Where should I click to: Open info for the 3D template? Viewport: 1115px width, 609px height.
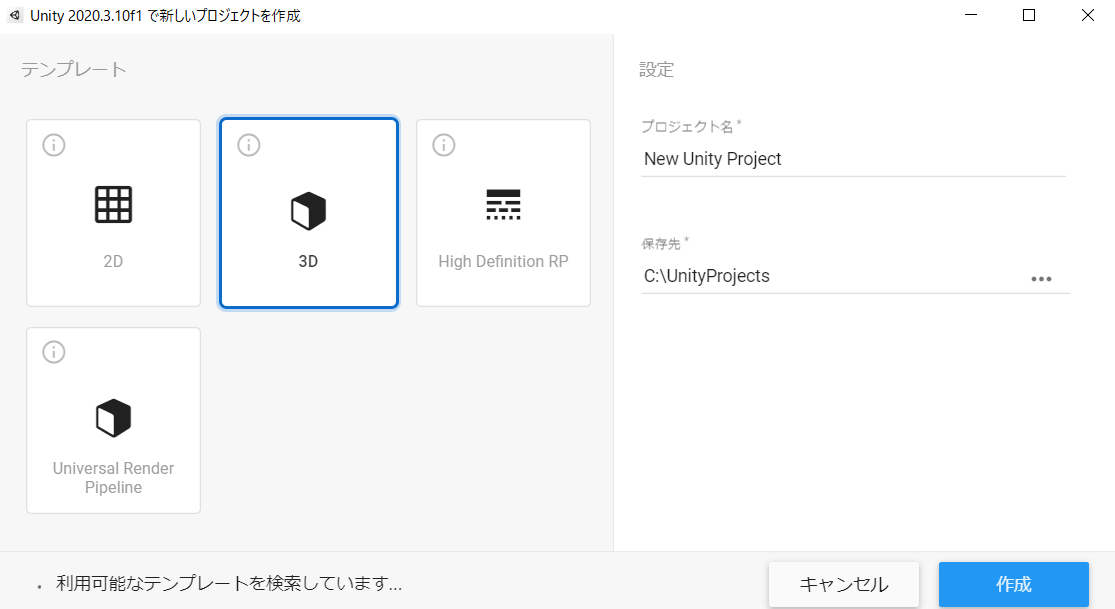(x=248, y=145)
